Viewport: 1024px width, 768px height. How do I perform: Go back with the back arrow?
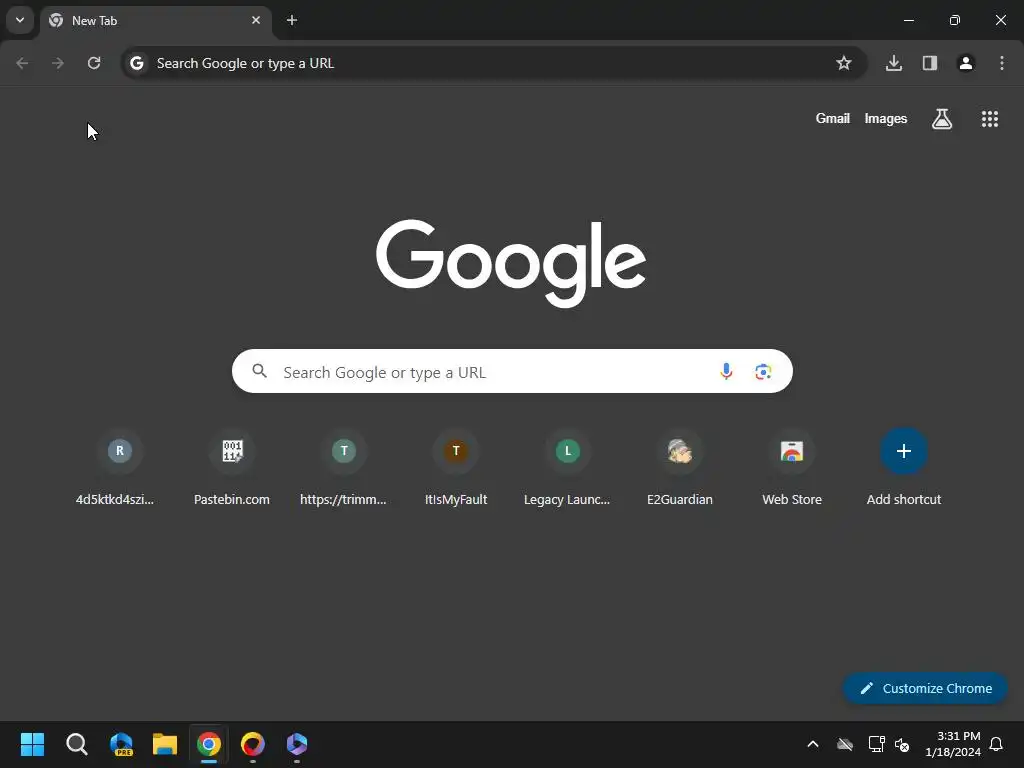[22, 63]
